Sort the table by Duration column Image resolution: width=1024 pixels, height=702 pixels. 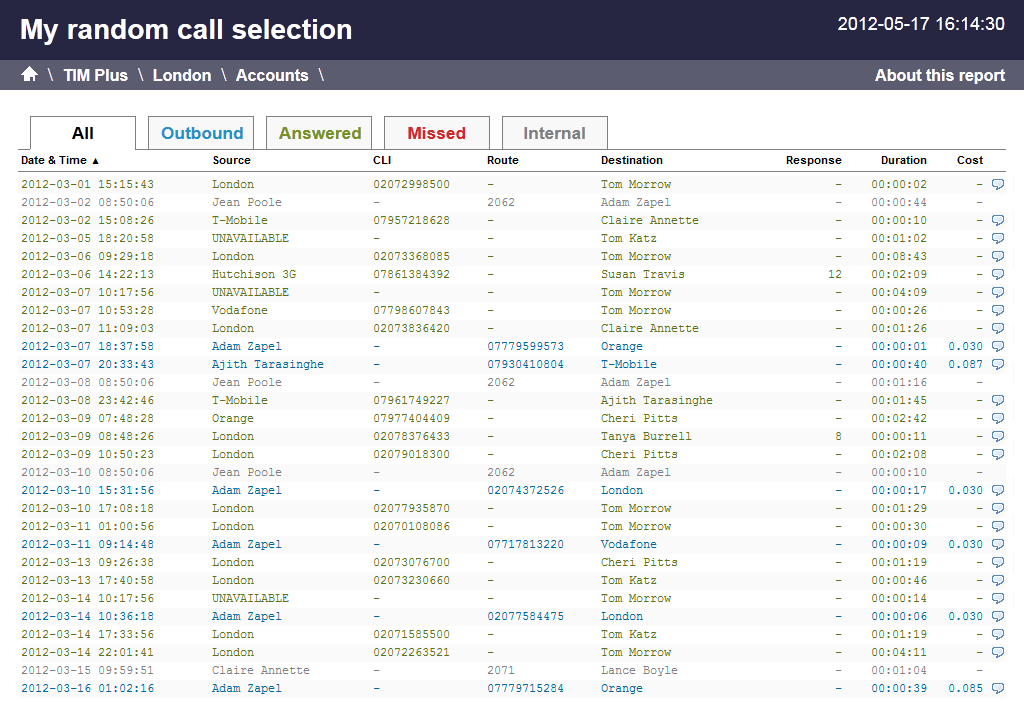903,160
